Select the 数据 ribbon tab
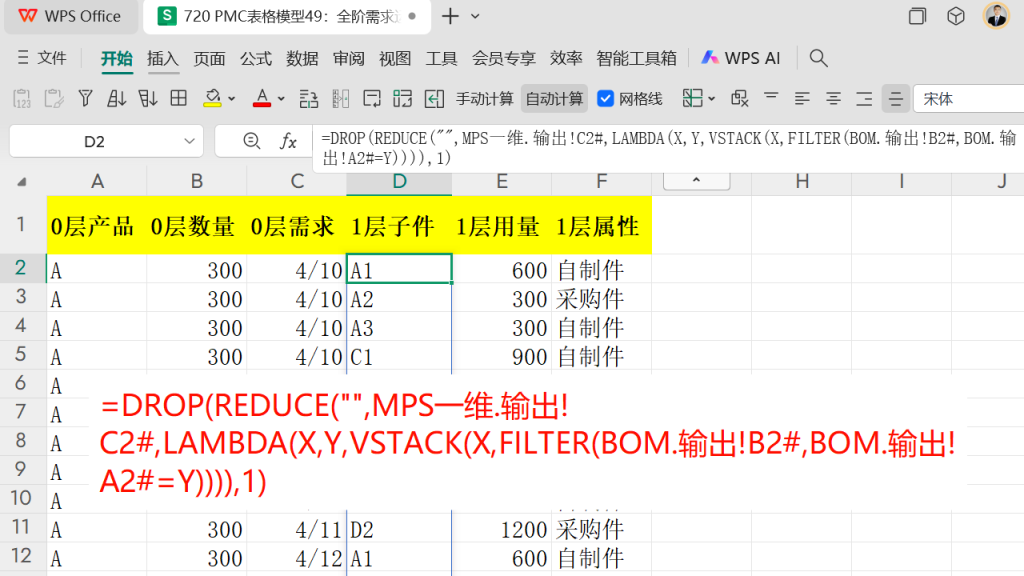The image size is (1024, 576). tap(302, 58)
